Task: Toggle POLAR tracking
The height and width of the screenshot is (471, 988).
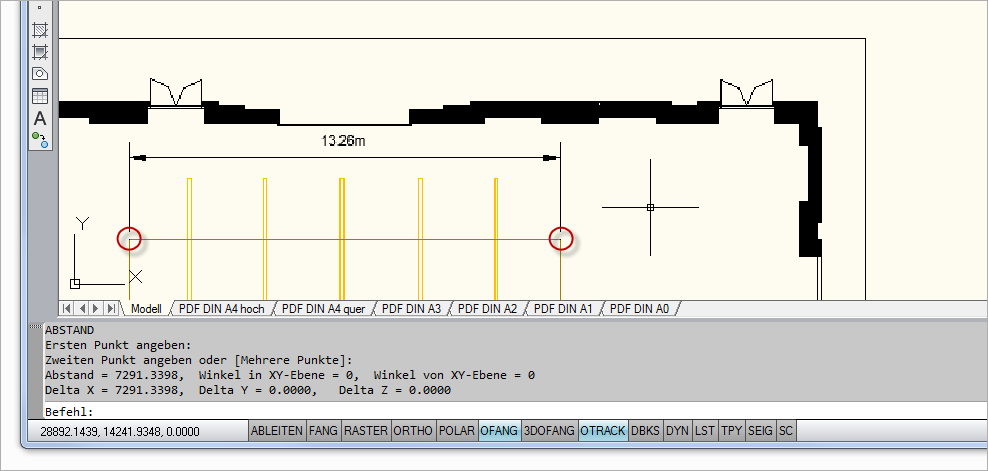Action: point(457,431)
